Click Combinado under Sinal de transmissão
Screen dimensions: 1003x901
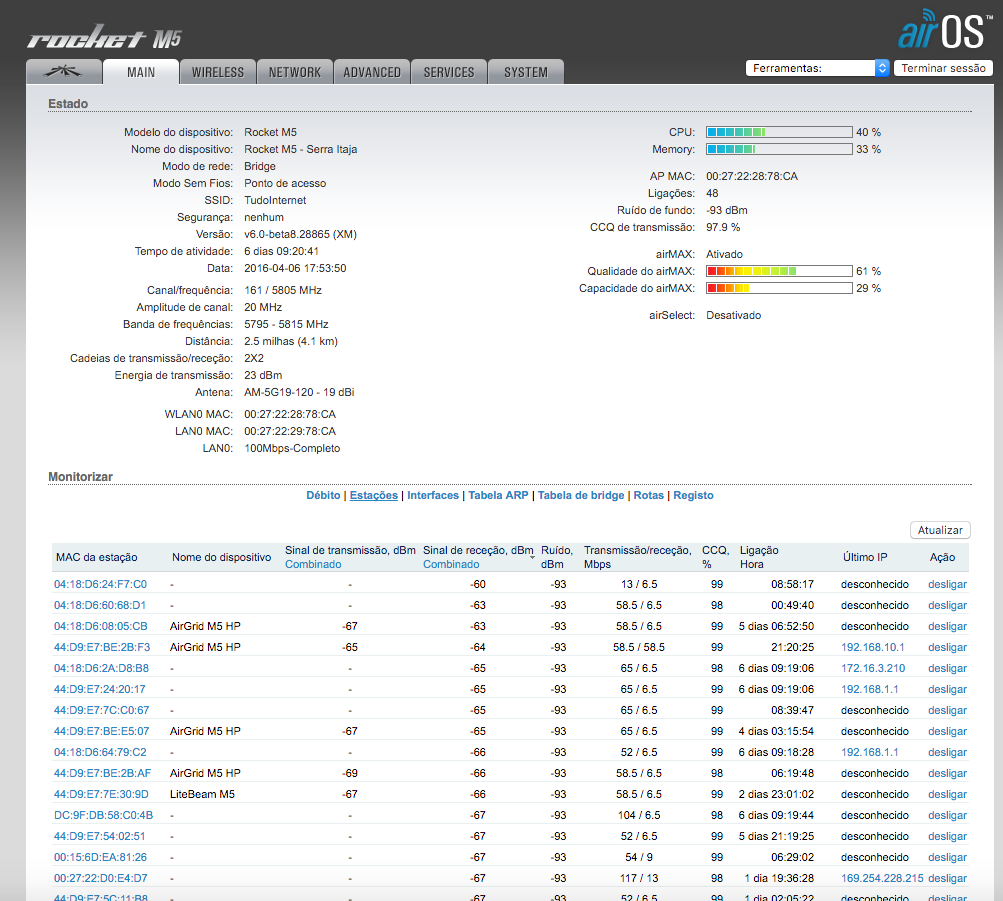tap(313, 564)
